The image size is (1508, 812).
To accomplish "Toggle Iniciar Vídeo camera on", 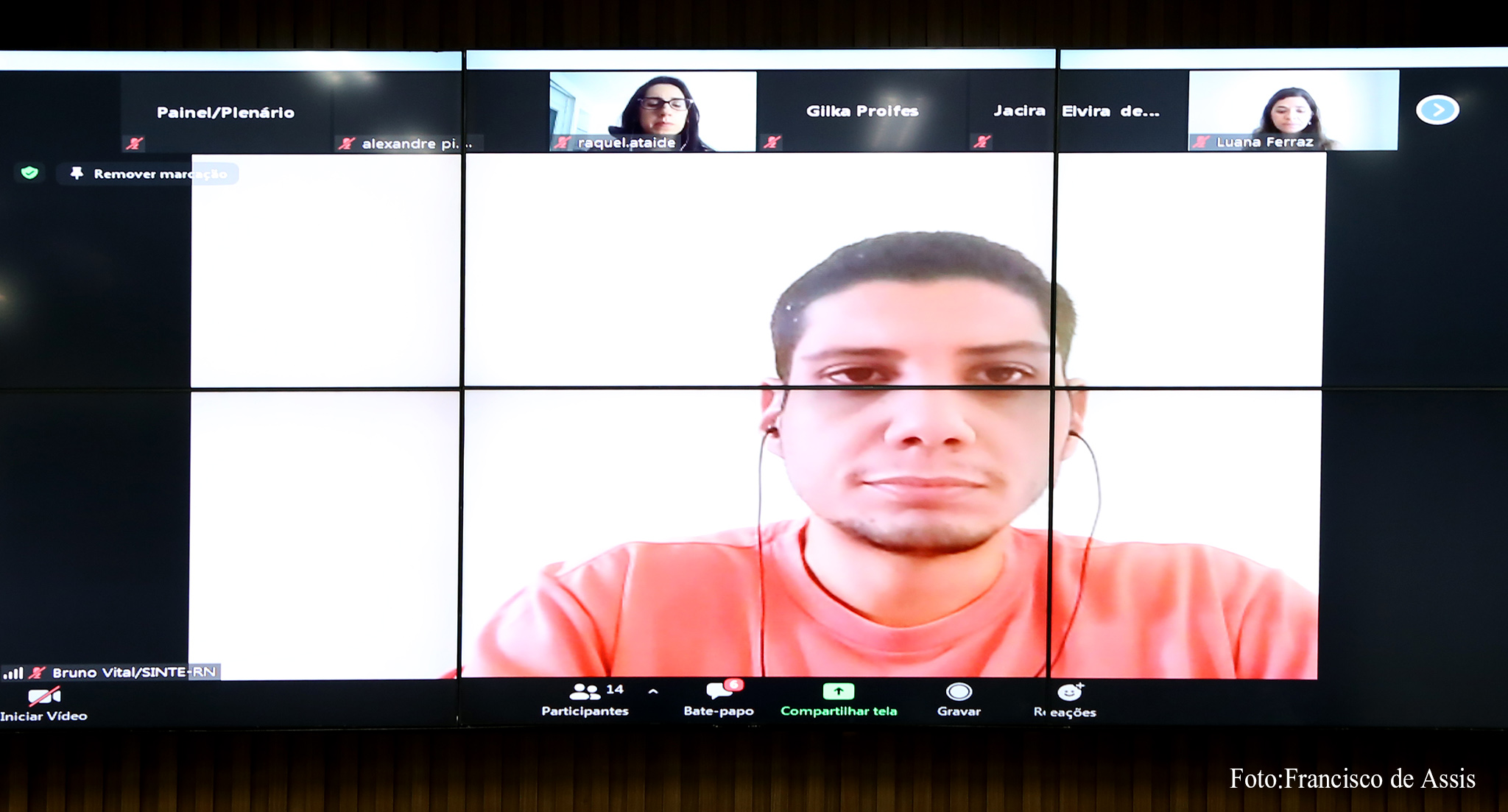I will coord(44,696).
